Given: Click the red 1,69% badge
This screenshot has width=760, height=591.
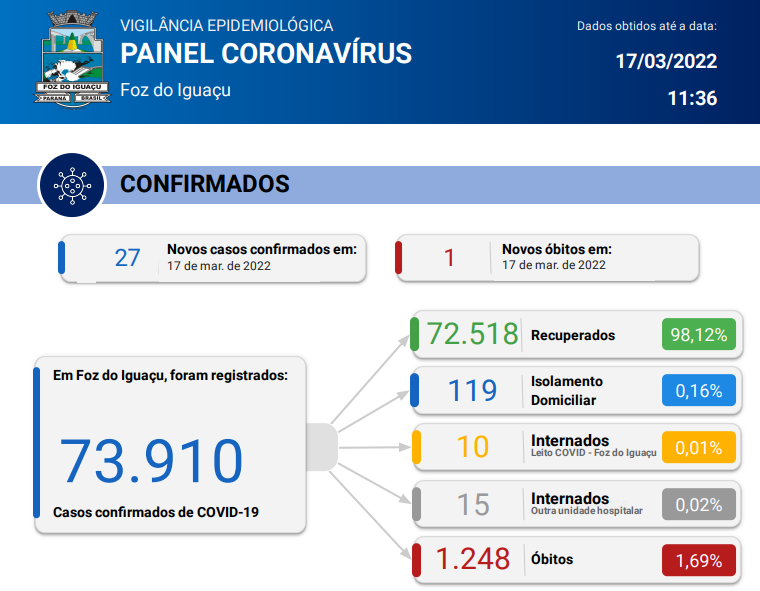Looking at the screenshot, I should pos(699,560).
